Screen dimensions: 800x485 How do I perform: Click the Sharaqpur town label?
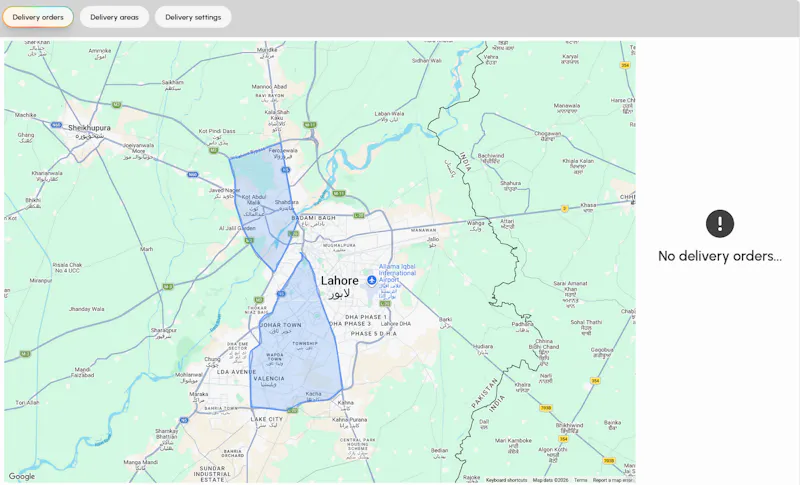coord(163,330)
